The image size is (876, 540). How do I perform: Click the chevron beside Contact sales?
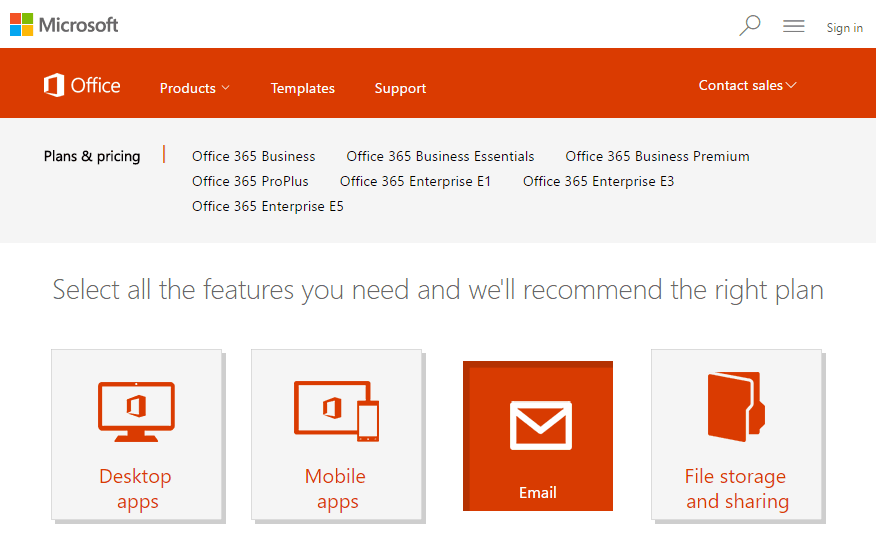coord(791,85)
